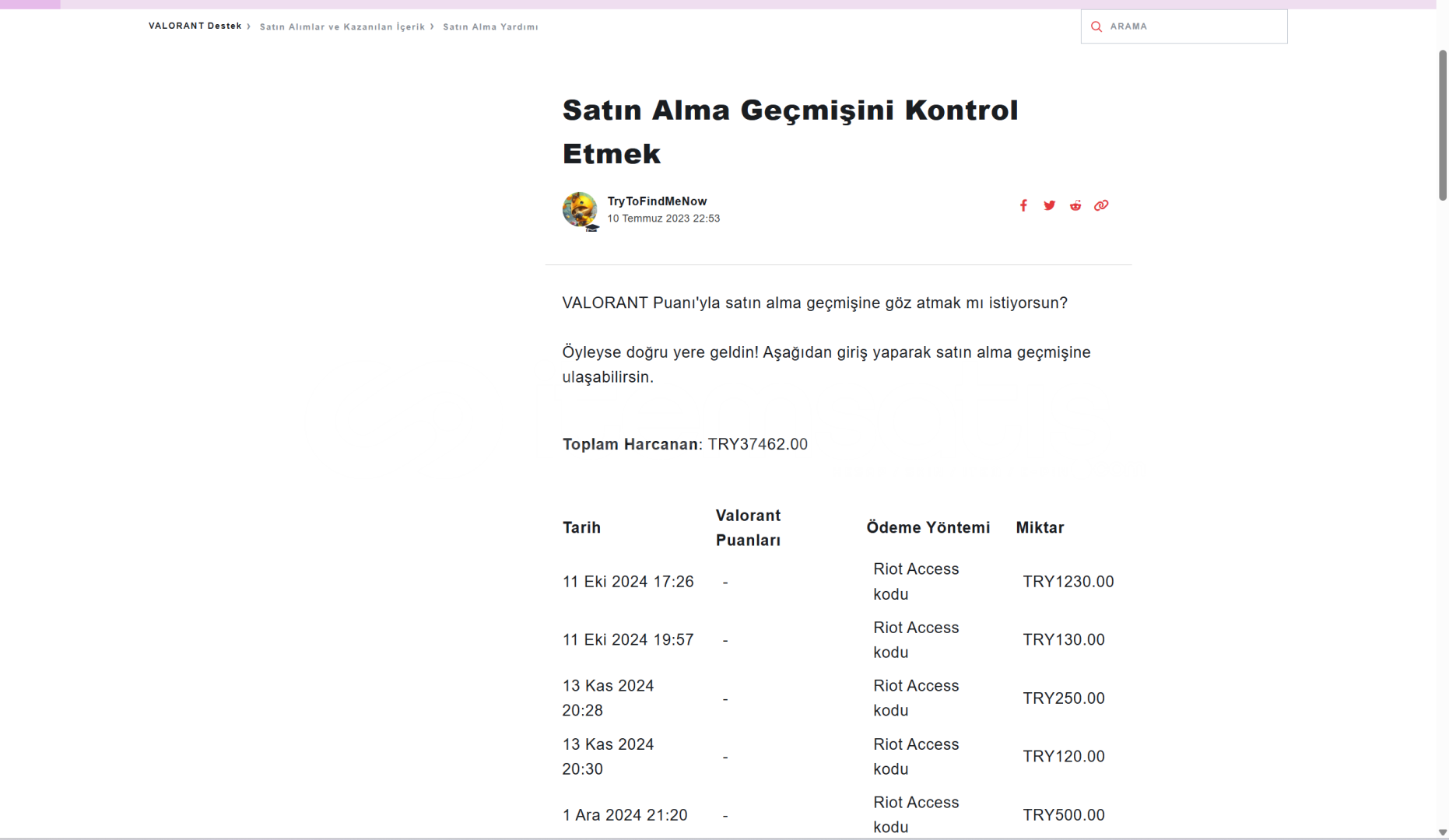Select total spent value TRY37462.00
The height and width of the screenshot is (840, 1449).
tap(758, 444)
